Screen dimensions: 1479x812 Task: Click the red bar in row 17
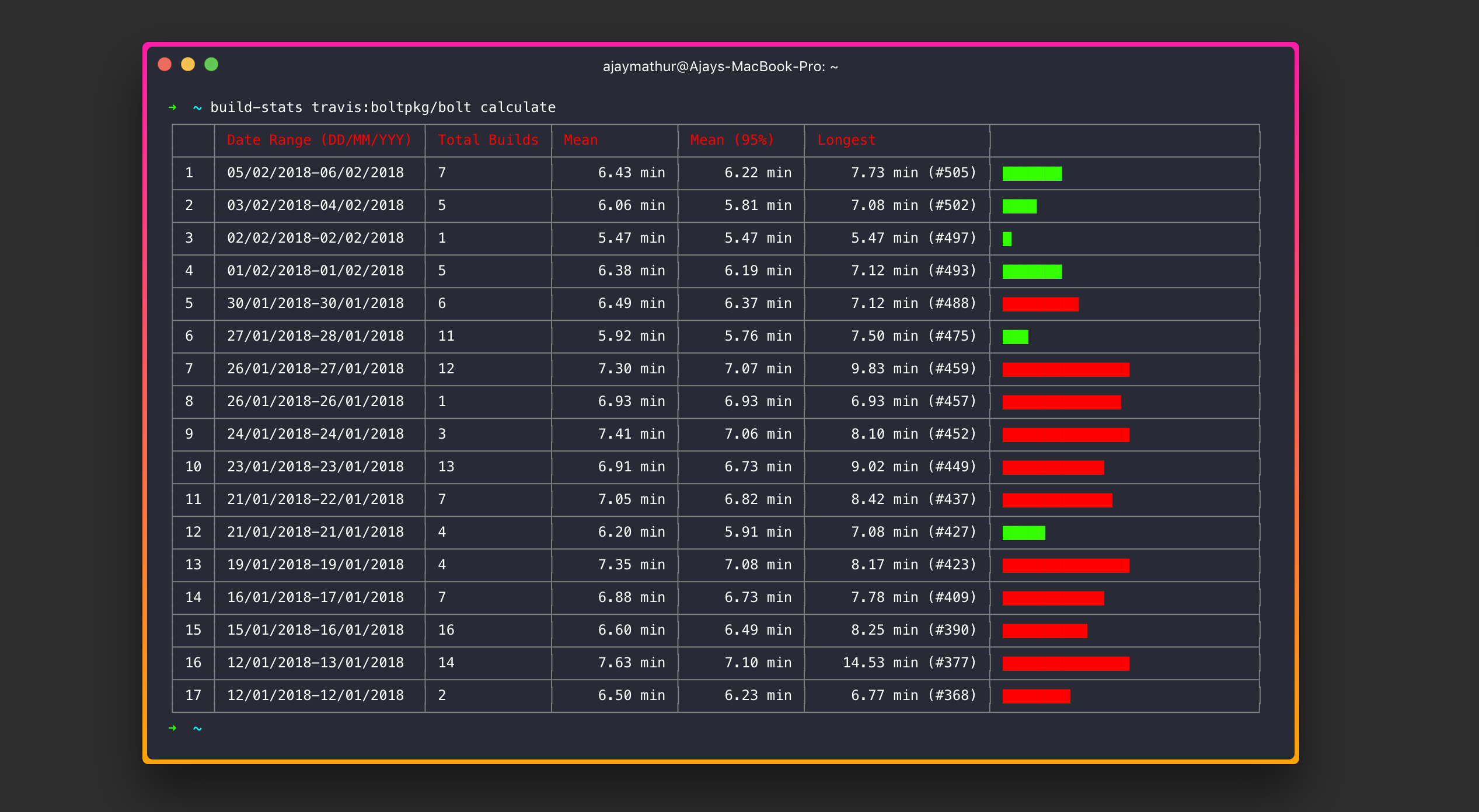pos(1036,696)
